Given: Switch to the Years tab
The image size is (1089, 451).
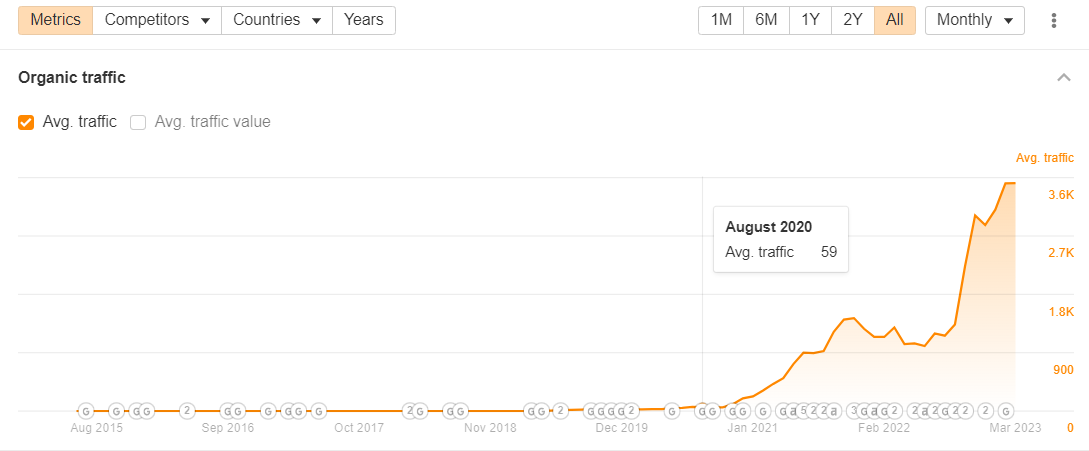Looking at the screenshot, I should [364, 20].
